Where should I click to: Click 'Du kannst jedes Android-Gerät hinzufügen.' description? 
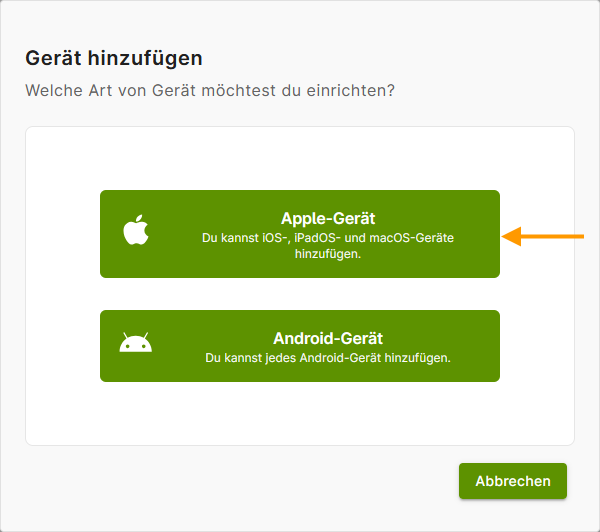[x=328, y=358]
